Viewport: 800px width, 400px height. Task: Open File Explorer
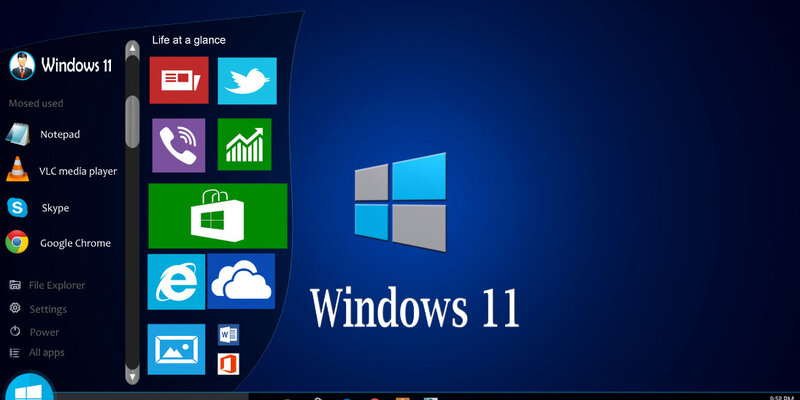(47, 285)
